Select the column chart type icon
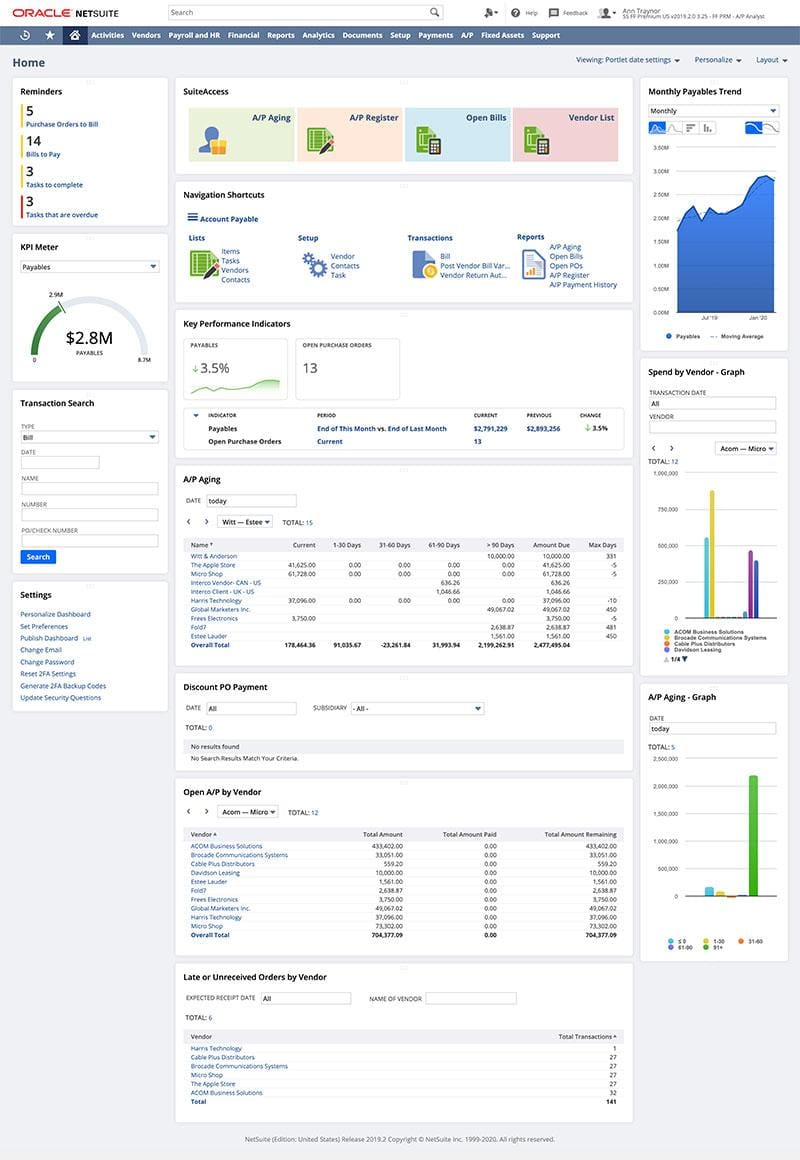This screenshot has height=1160, width=800. coord(707,128)
